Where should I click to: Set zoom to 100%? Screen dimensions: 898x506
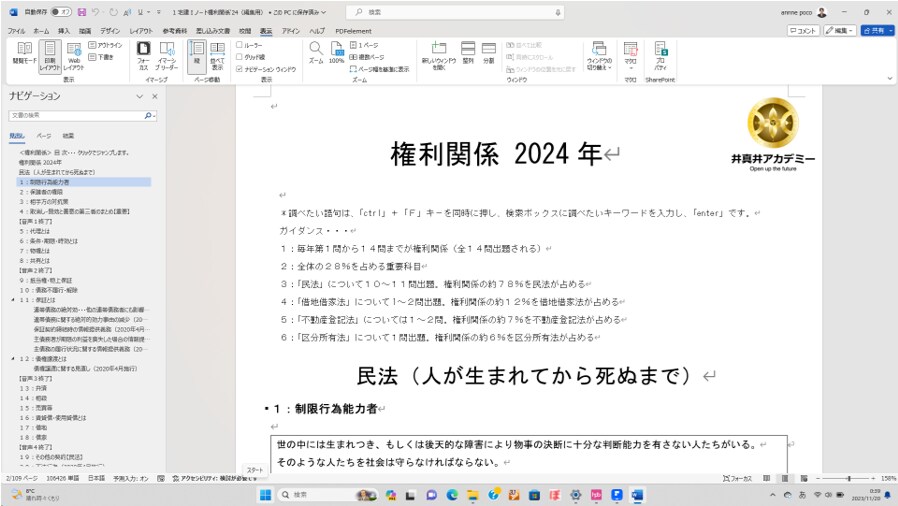point(337,53)
